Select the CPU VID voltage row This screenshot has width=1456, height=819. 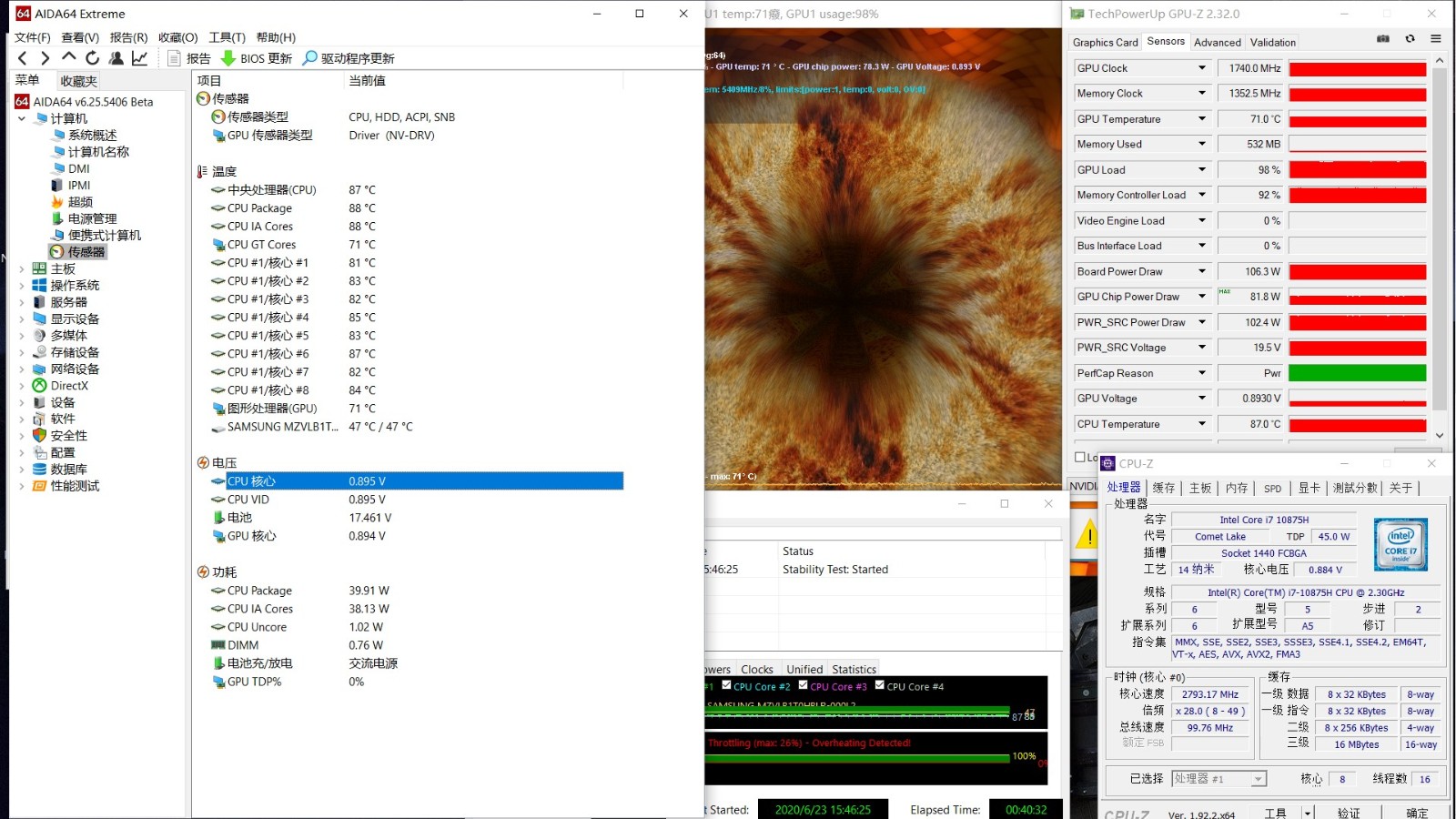click(409, 500)
